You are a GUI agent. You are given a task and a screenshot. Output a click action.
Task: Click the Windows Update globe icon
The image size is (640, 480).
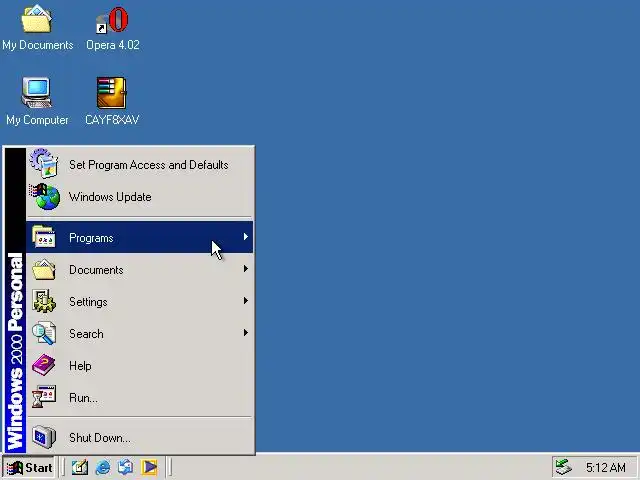coord(45,196)
